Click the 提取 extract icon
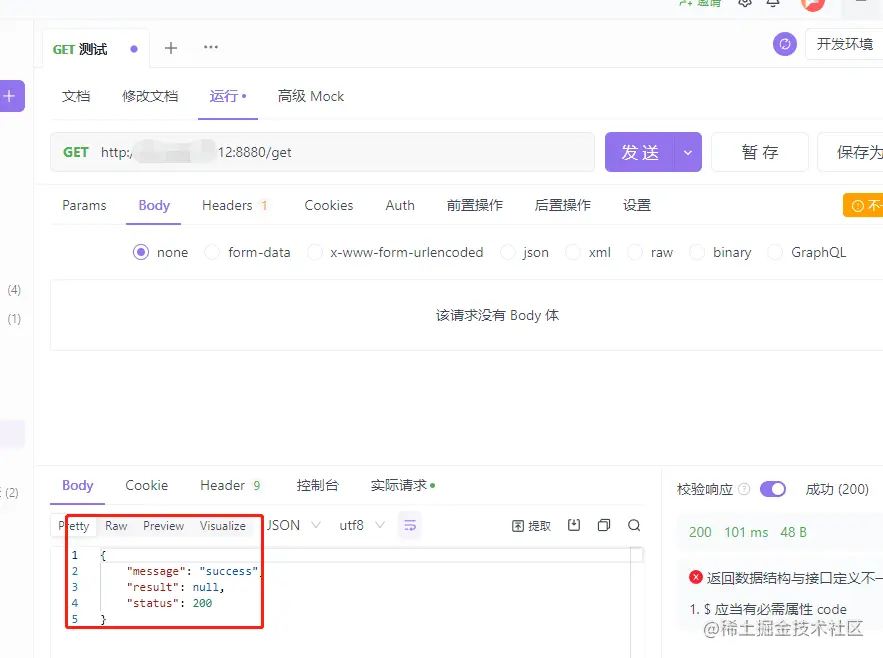883x658 pixels. click(531, 526)
